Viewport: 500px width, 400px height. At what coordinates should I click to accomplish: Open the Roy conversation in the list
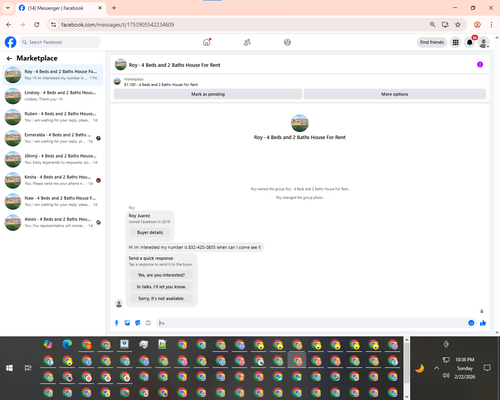pos(53,75)
